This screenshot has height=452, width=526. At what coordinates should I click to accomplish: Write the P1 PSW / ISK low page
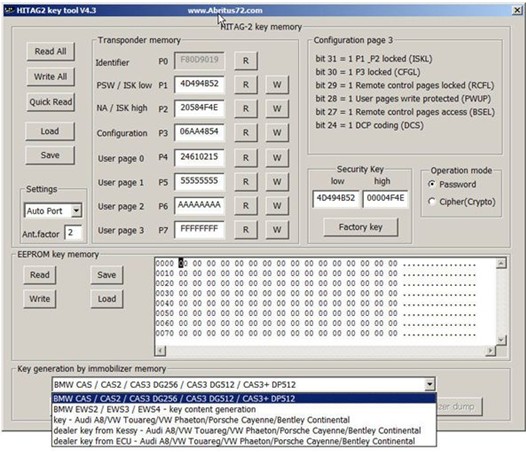pos(277,85)
